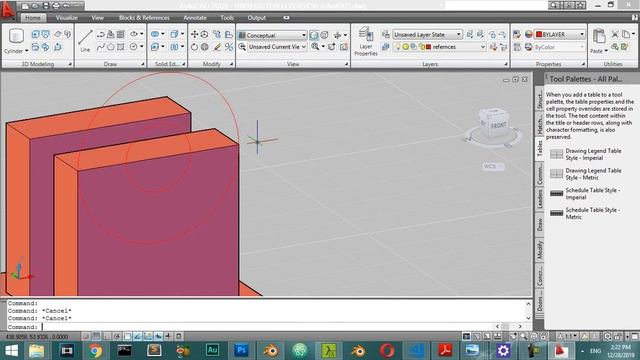640x360 pixels.
Task: Select the Line drawing tool
Action: 85,41
